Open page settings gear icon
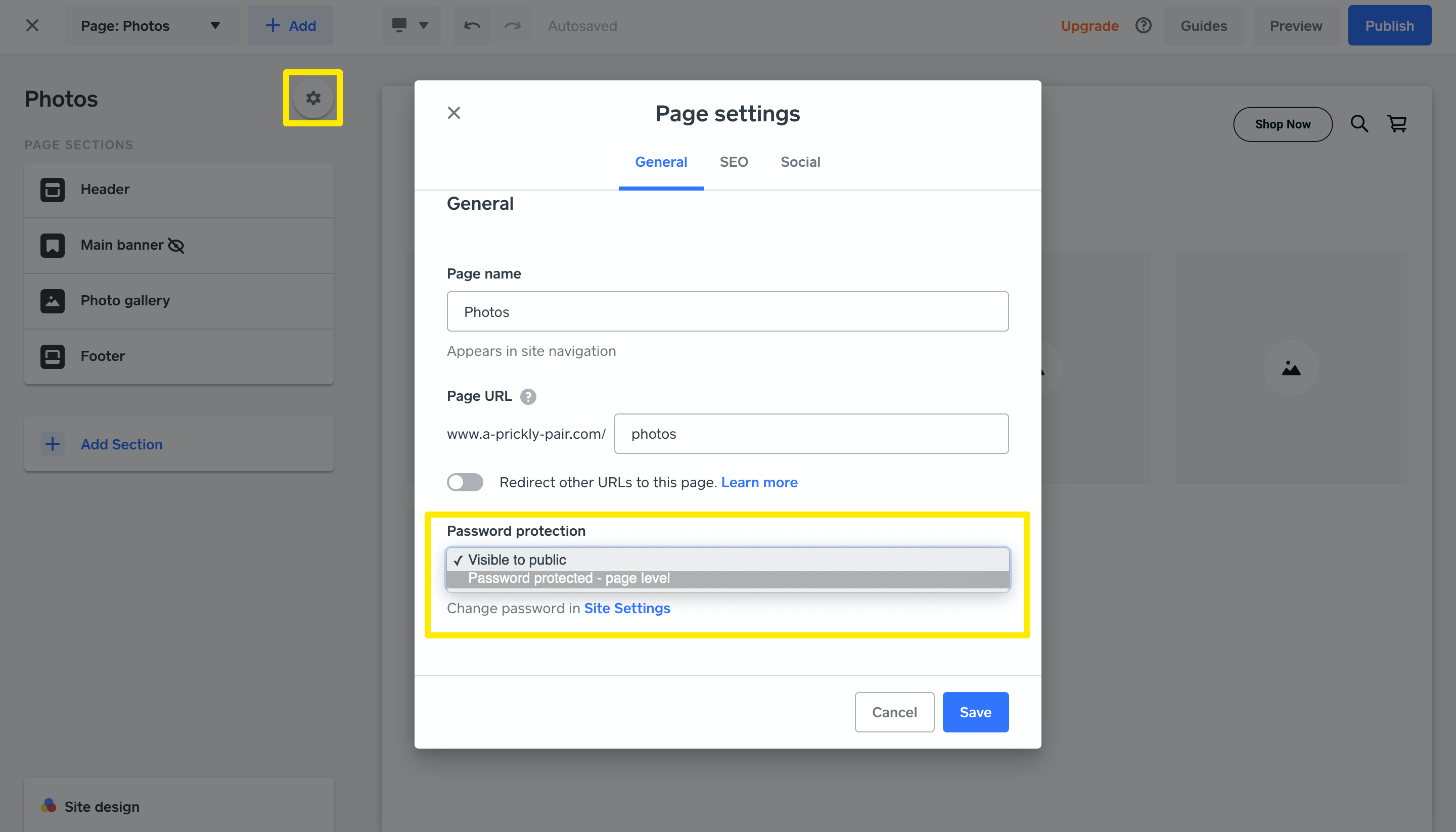Screen dimensions: 1456x832 (x=312, y=98)
